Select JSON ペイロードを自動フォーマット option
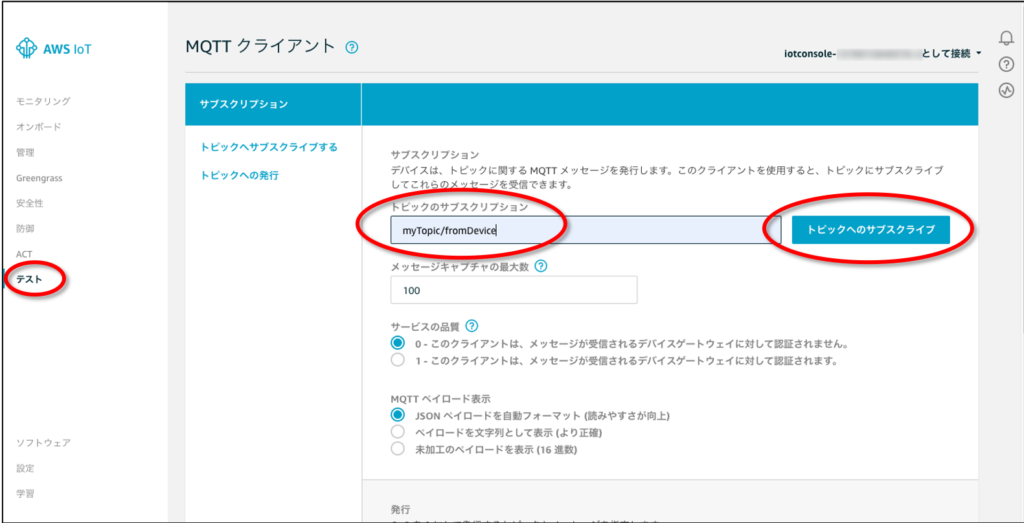The width and height of the screenshot is (1024, 523). coord(399,415)
